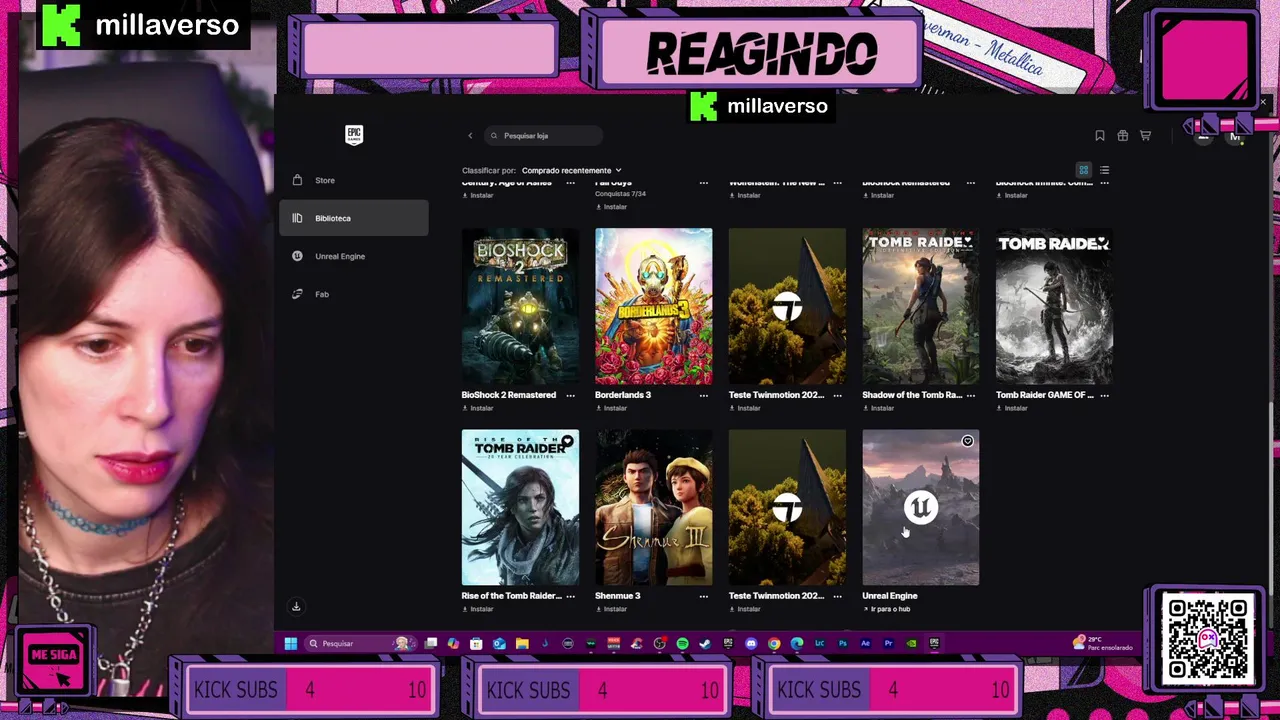Click Instalar under BioShock 2 Remastered

478,408
